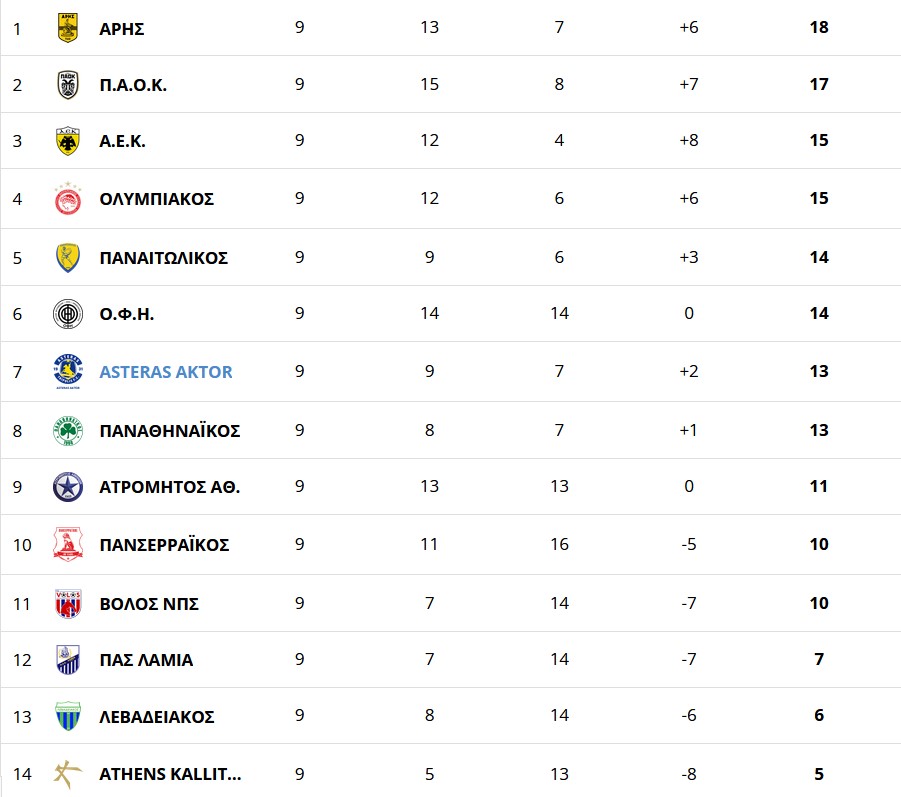Open the ASTERAS AKTOR team link
Image resolution: width=901 pixels, height=797 pixels.
(166, 372)
